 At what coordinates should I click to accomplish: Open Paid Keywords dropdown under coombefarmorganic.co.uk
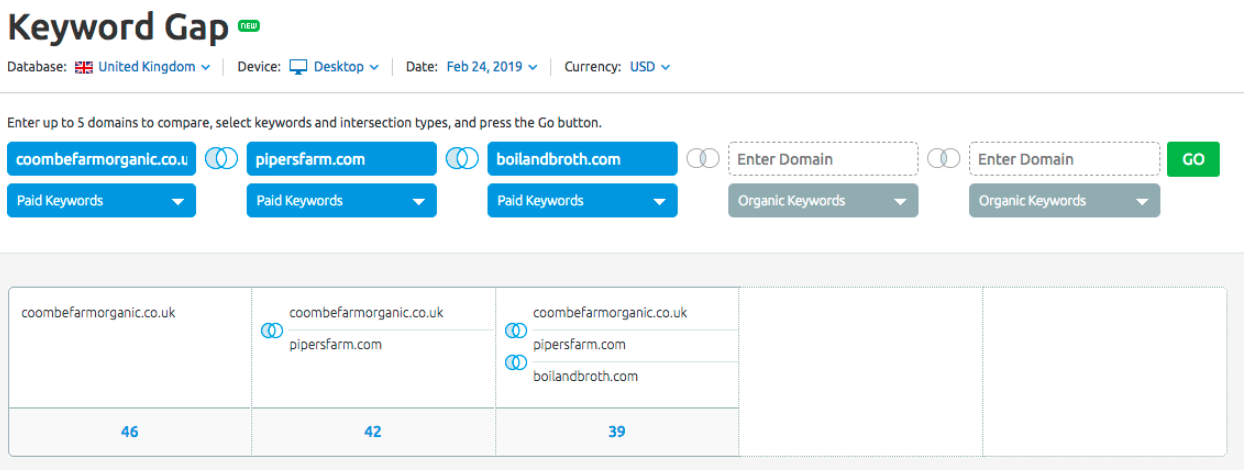[101, 200]
